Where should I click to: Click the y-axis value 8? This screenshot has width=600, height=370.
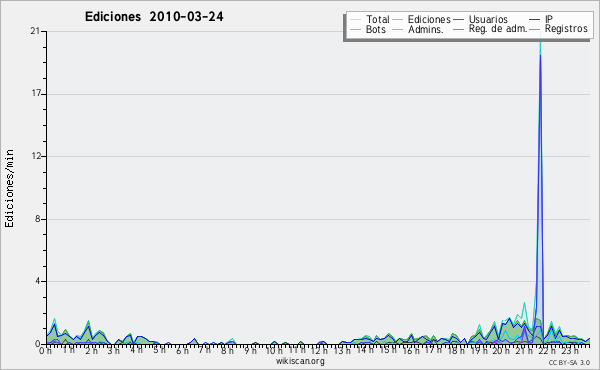[38, 219]
